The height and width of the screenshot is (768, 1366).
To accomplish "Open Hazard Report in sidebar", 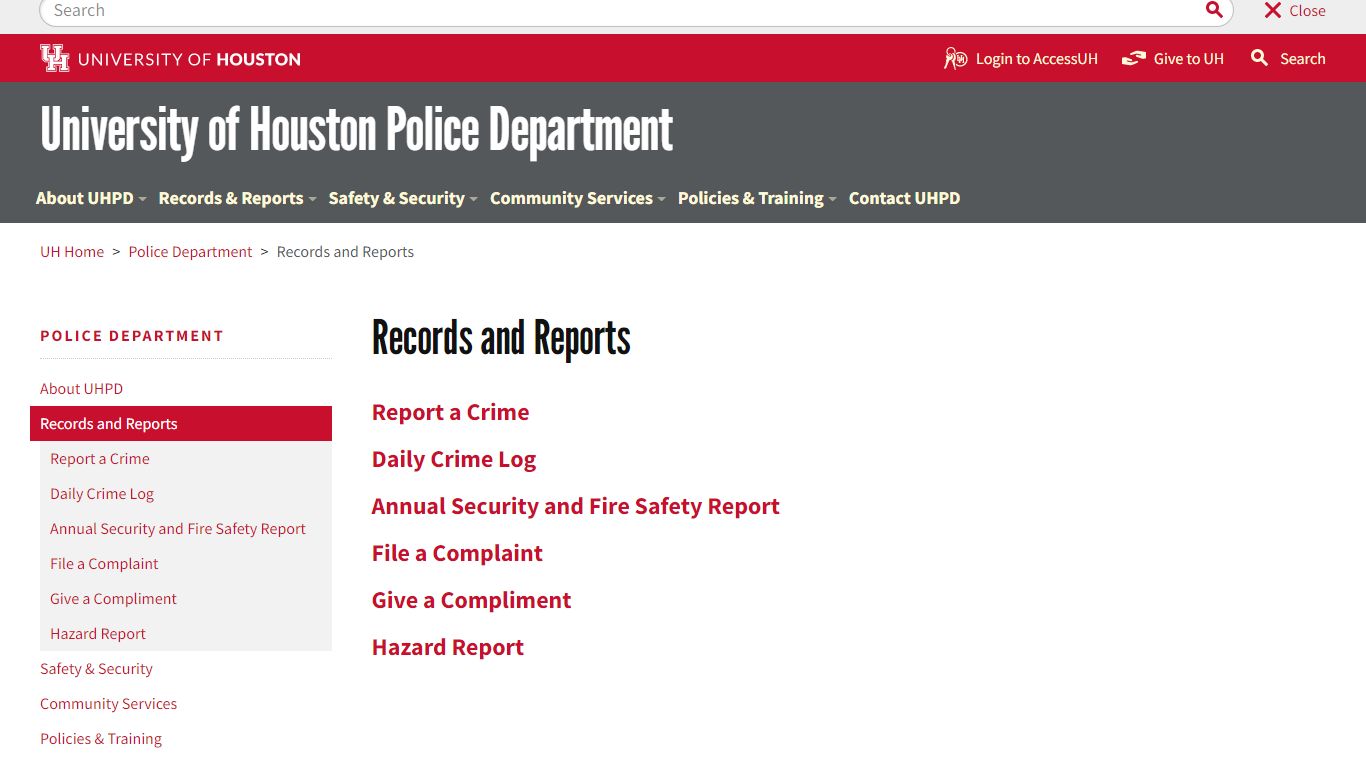I will [x=98, y=634].
